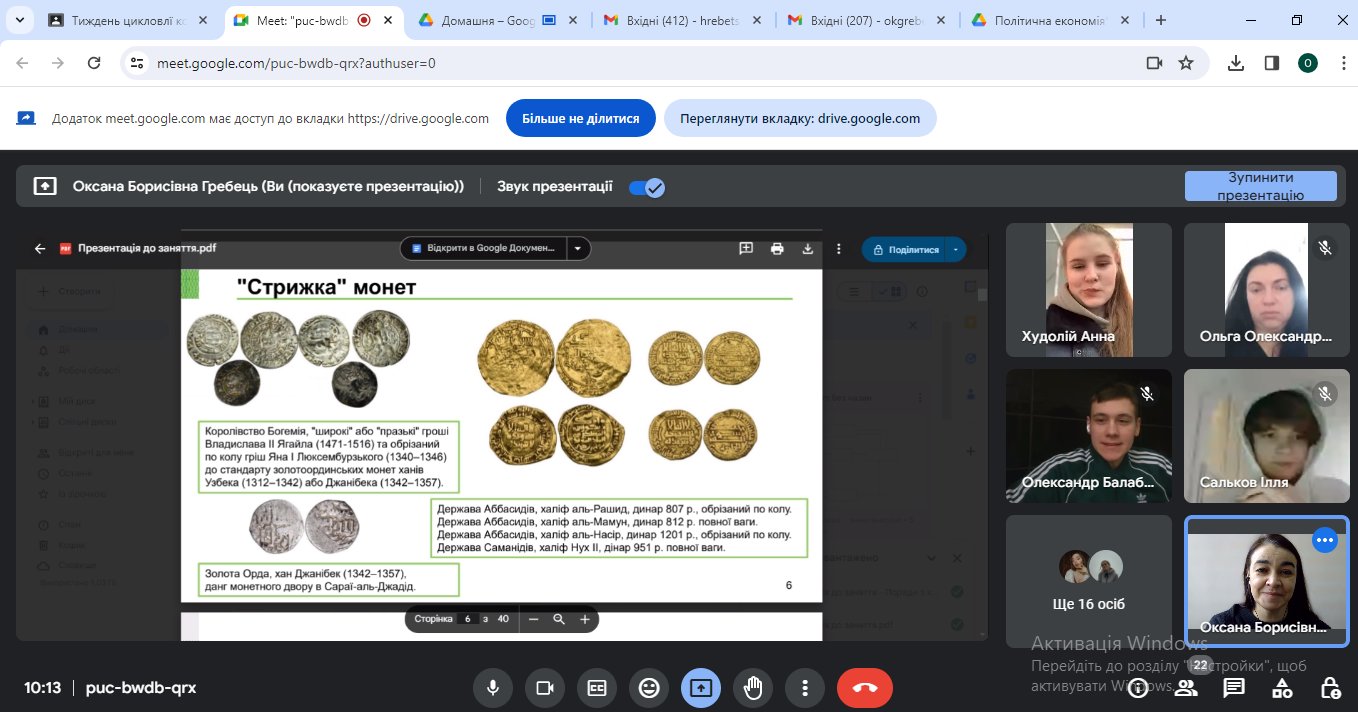Open PDF viewer's three-dot more actions
The image size is (1358, 712).
839,249
